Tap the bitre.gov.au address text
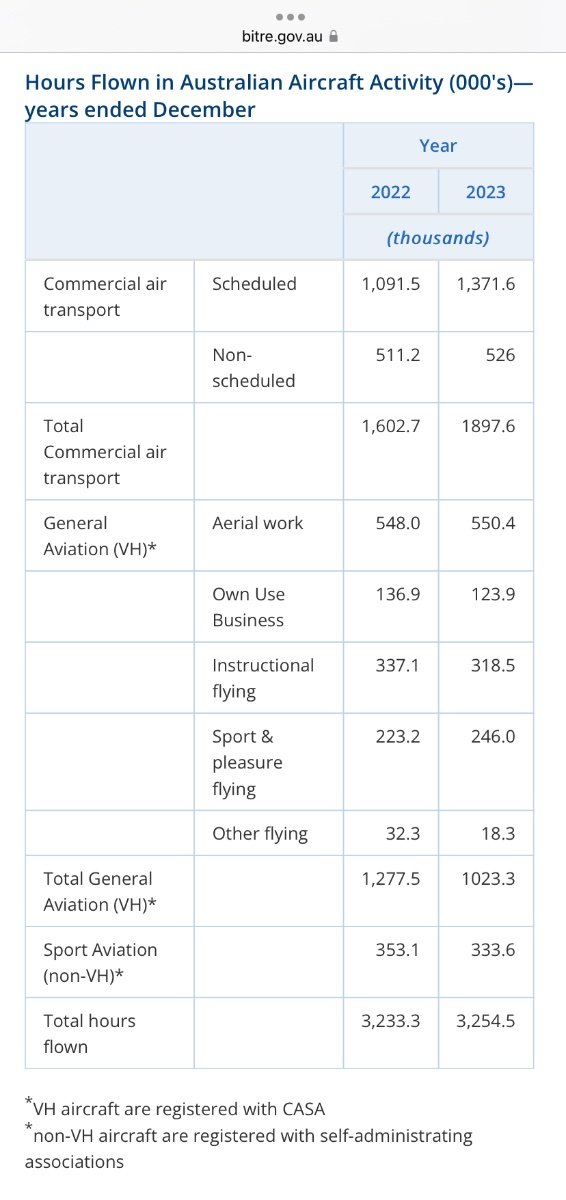This screenshot has height=1200, width=566. (x=283, y=35)
